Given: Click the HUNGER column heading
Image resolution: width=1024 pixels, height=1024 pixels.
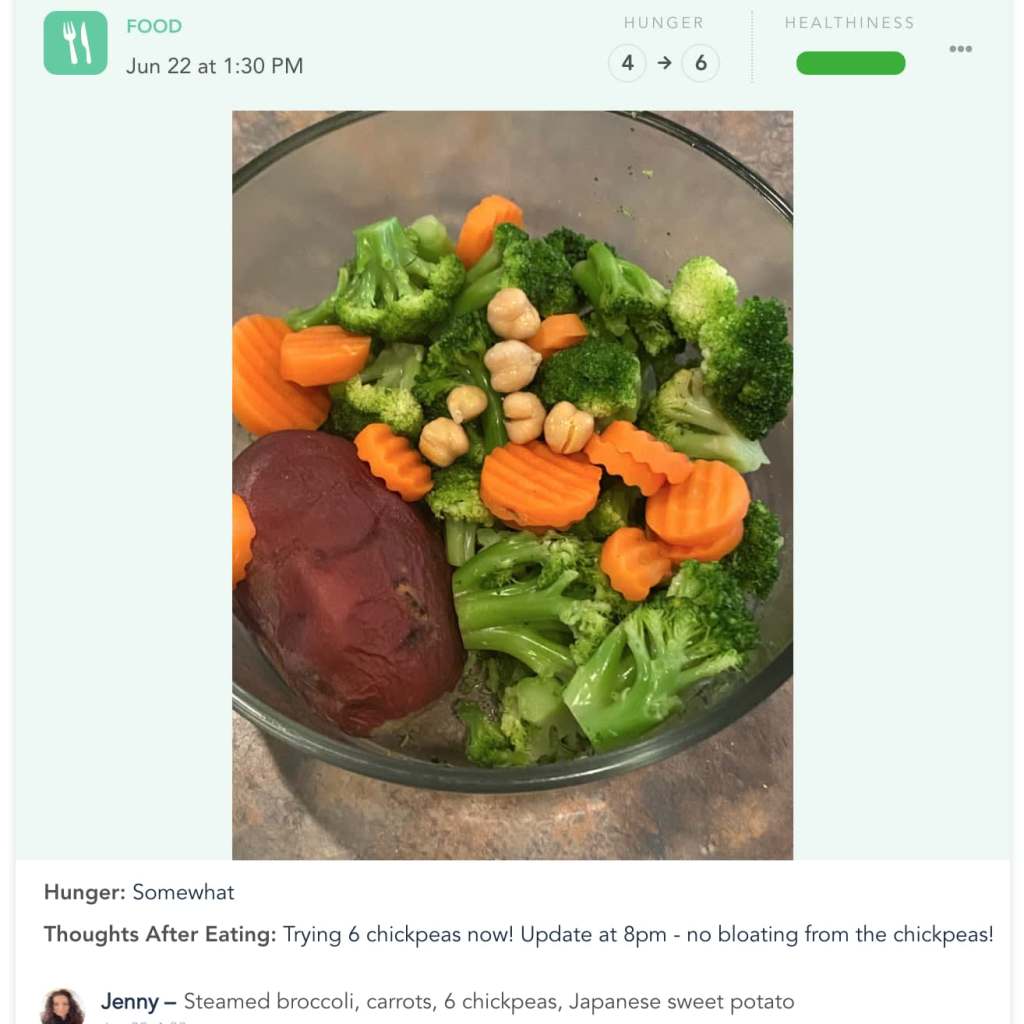Looking at the screenshot, I should [664, 23].
